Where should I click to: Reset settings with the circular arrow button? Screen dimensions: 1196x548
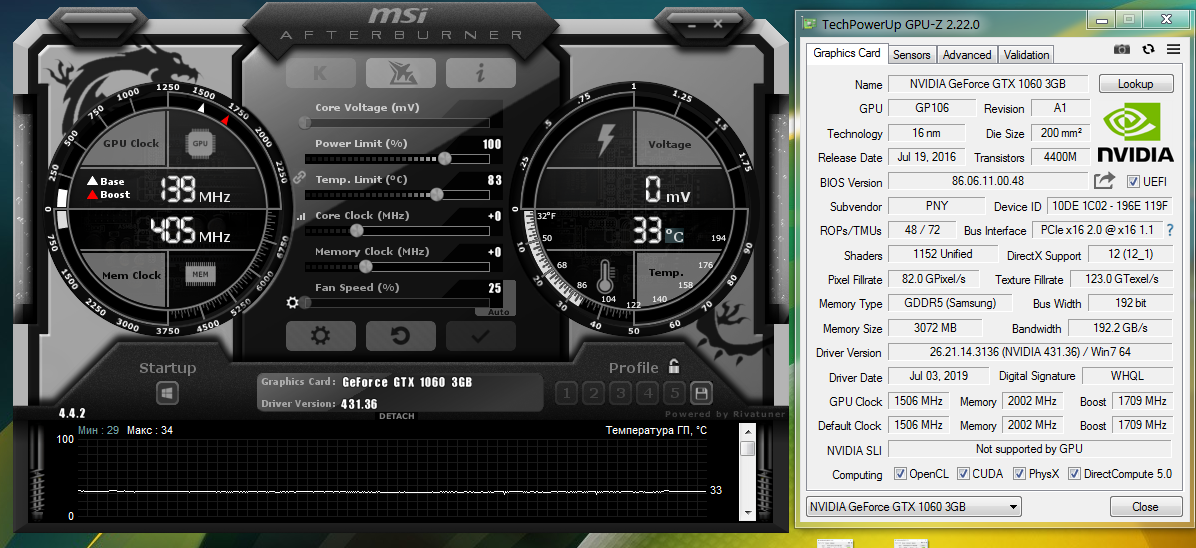[400, 336]
